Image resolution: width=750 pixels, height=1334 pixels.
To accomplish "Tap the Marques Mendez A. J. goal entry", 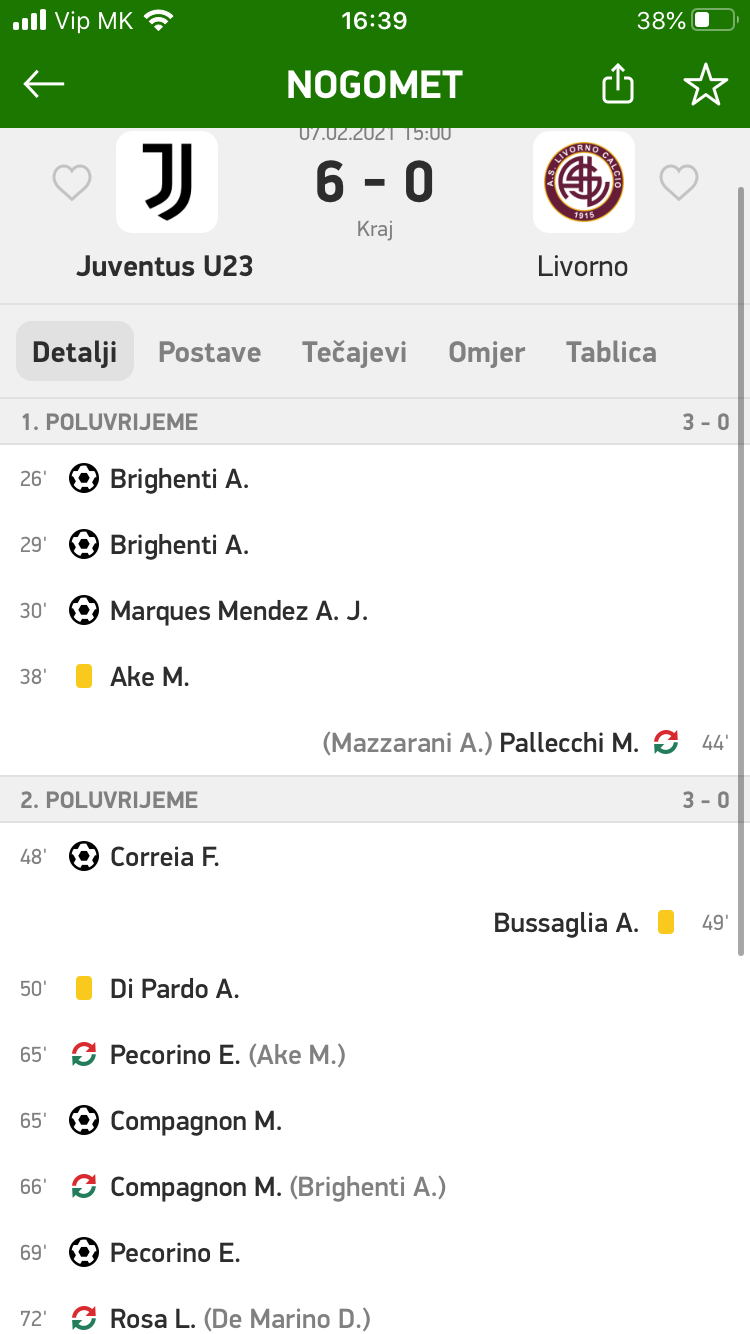I will click(x=238, y=611).
